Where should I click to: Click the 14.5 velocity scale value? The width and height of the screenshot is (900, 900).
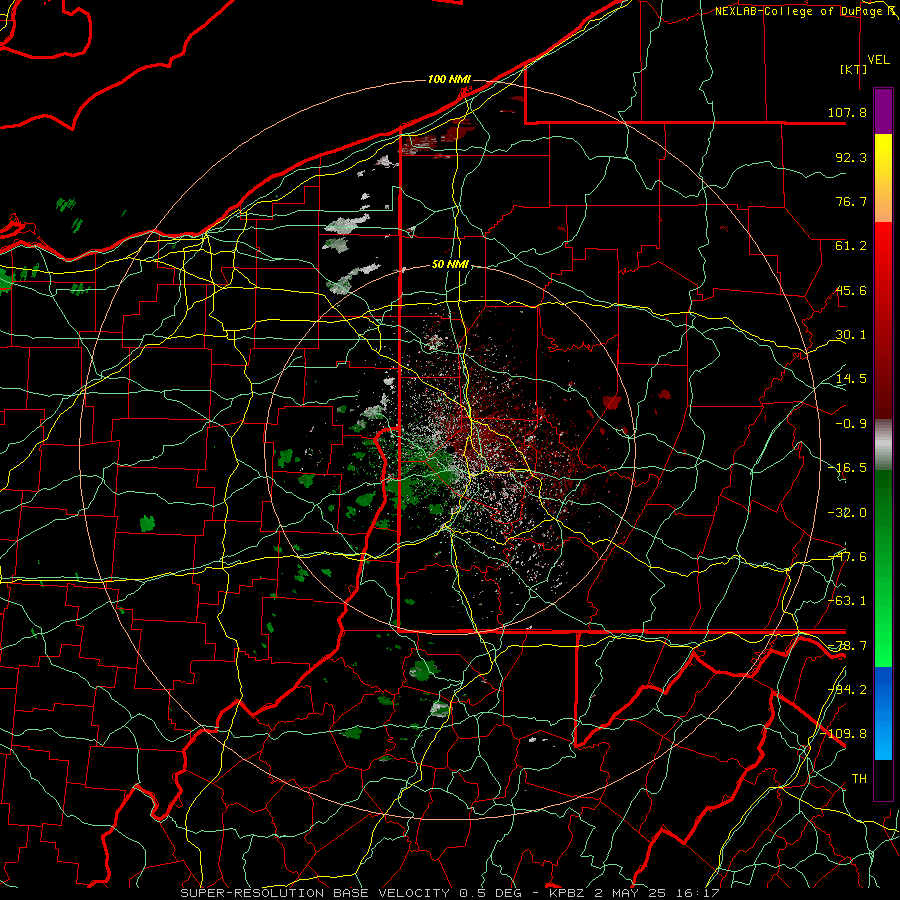point(851,379)
